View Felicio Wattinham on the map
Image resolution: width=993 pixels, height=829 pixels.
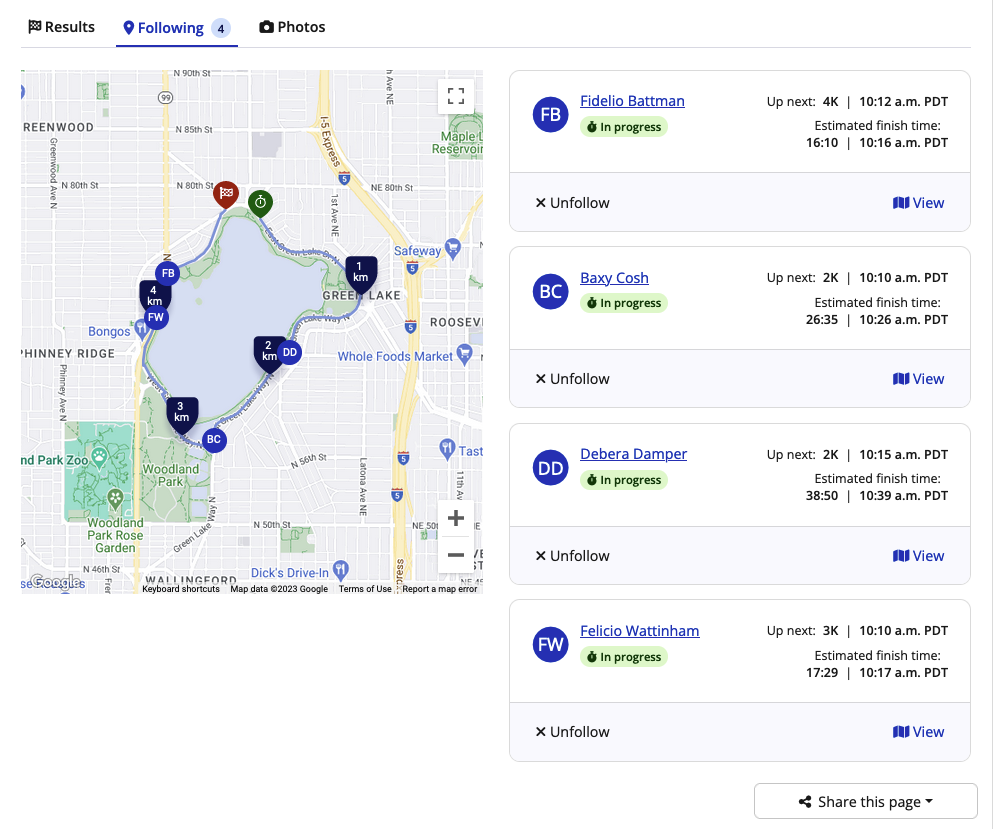(x=918, y=732)
